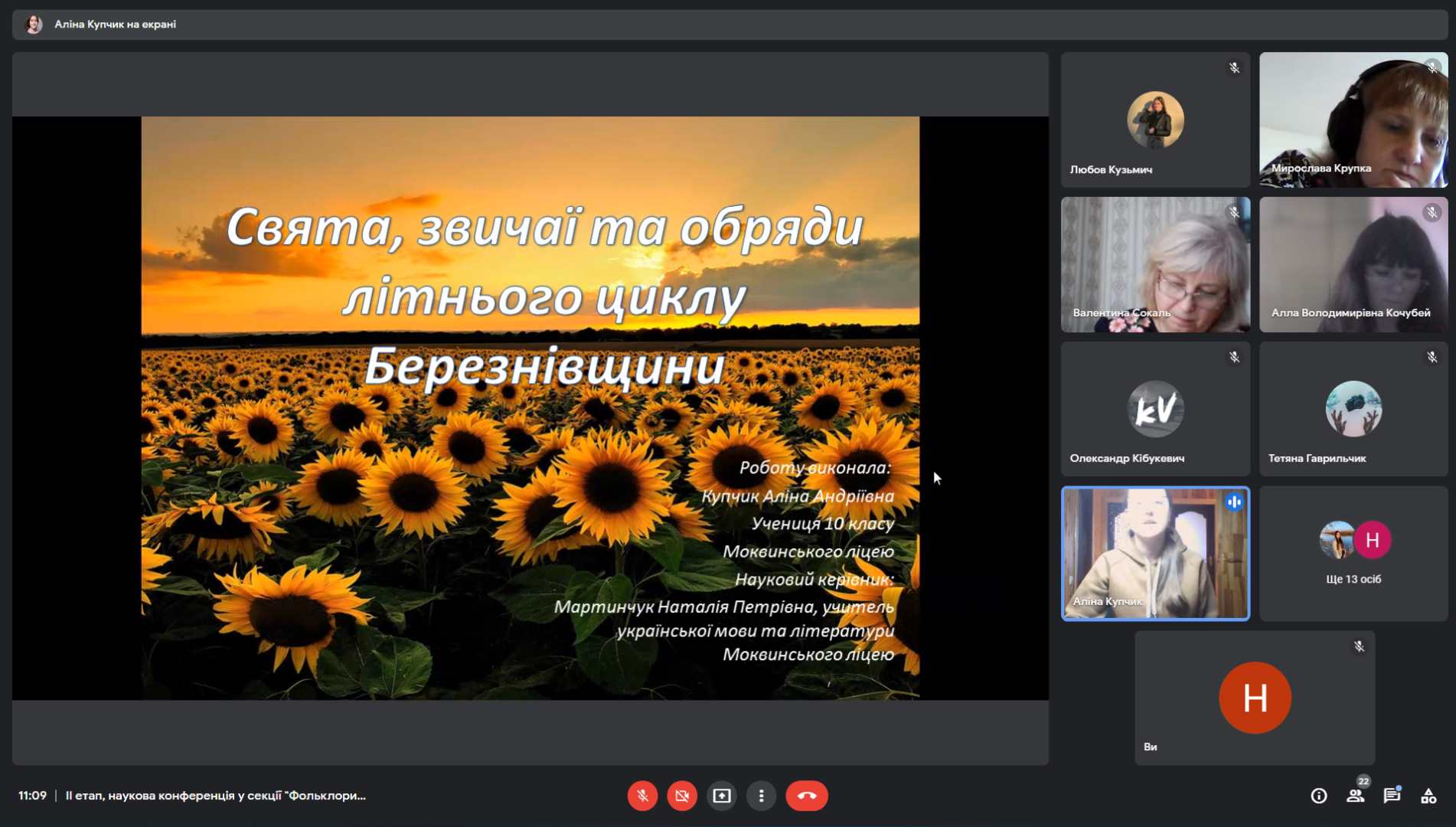
Task: Click the meeting title in bottom bar
Action: click(215, 796)
